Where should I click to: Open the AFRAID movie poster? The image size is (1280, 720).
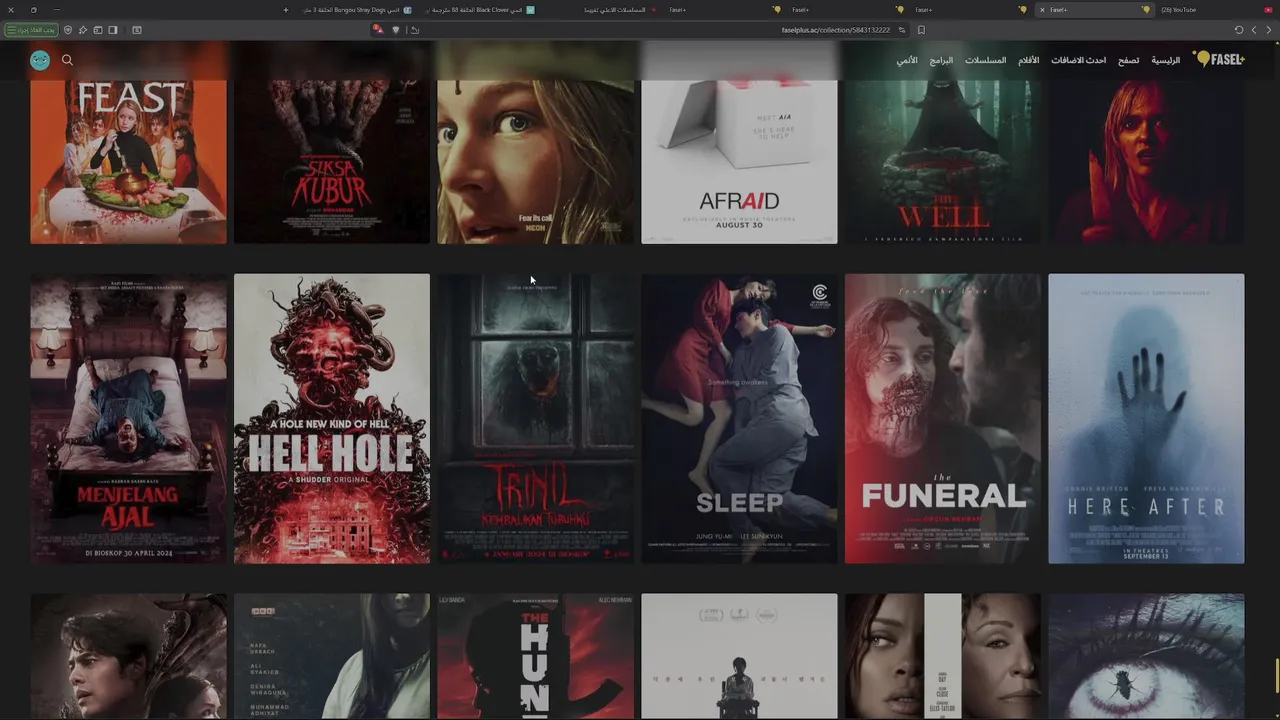pyautogui.click(x=739, y=160)
